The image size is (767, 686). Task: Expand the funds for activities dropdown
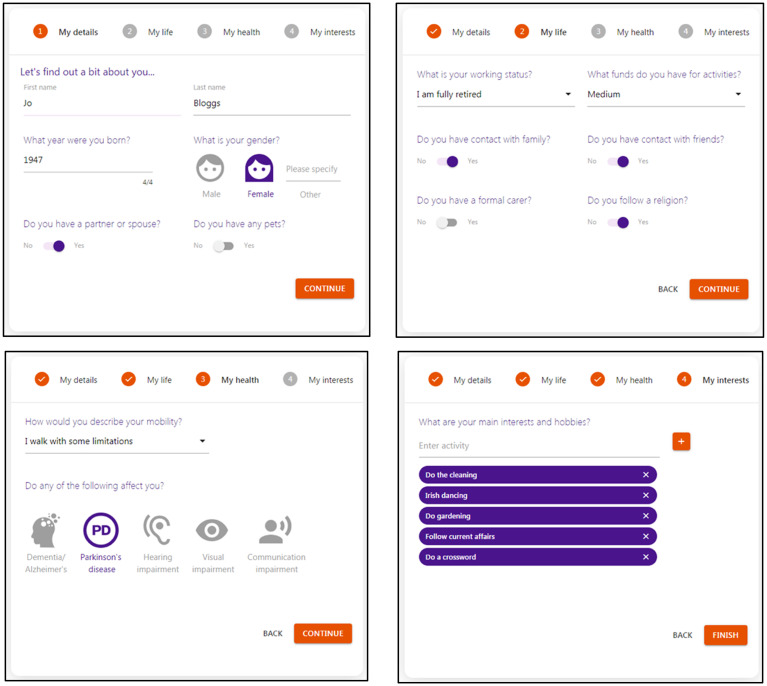(x=665, y=94)
